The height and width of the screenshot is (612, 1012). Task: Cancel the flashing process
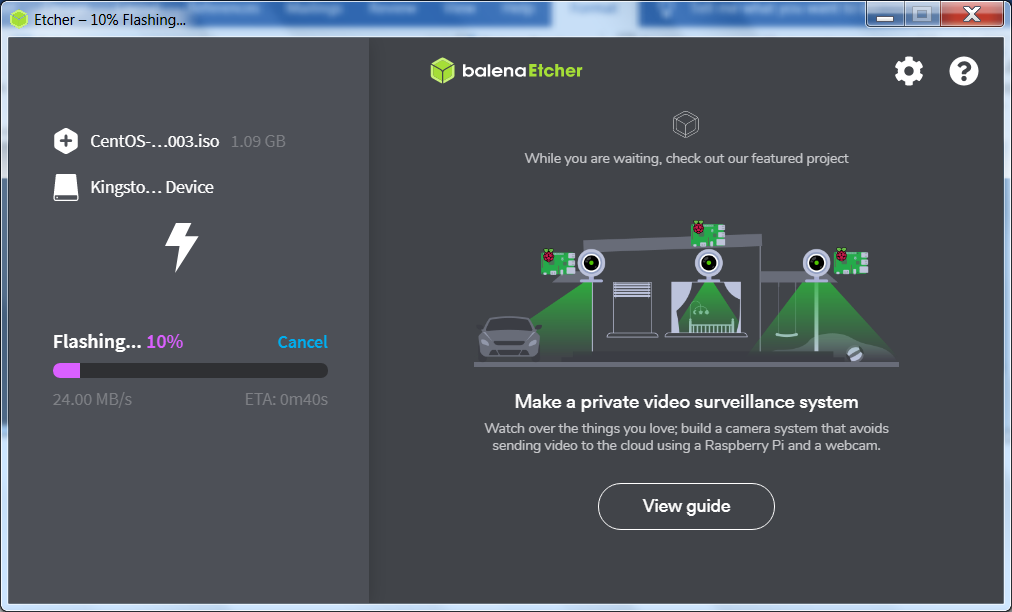click(x=302, y=342)
